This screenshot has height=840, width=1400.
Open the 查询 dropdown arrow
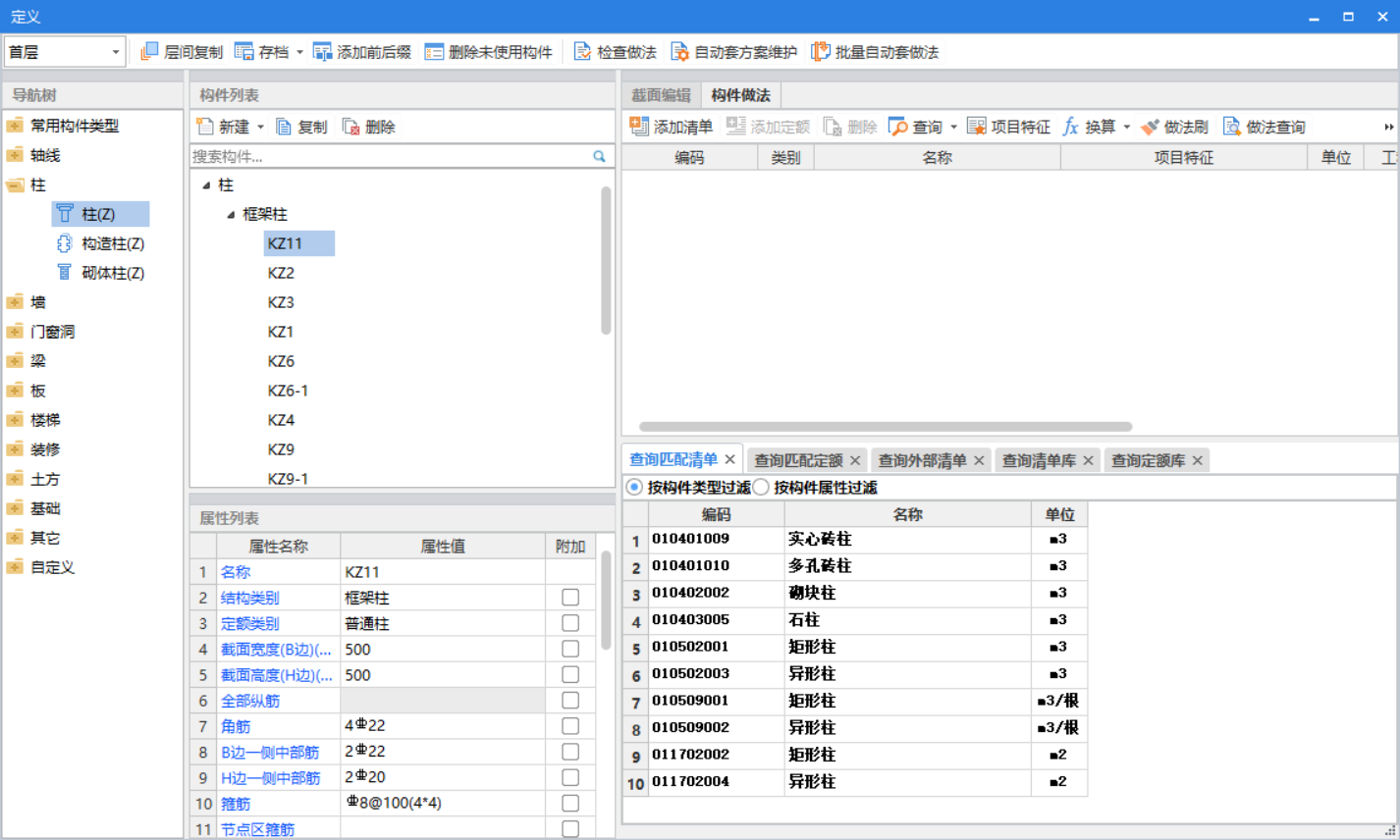(953, 127)
